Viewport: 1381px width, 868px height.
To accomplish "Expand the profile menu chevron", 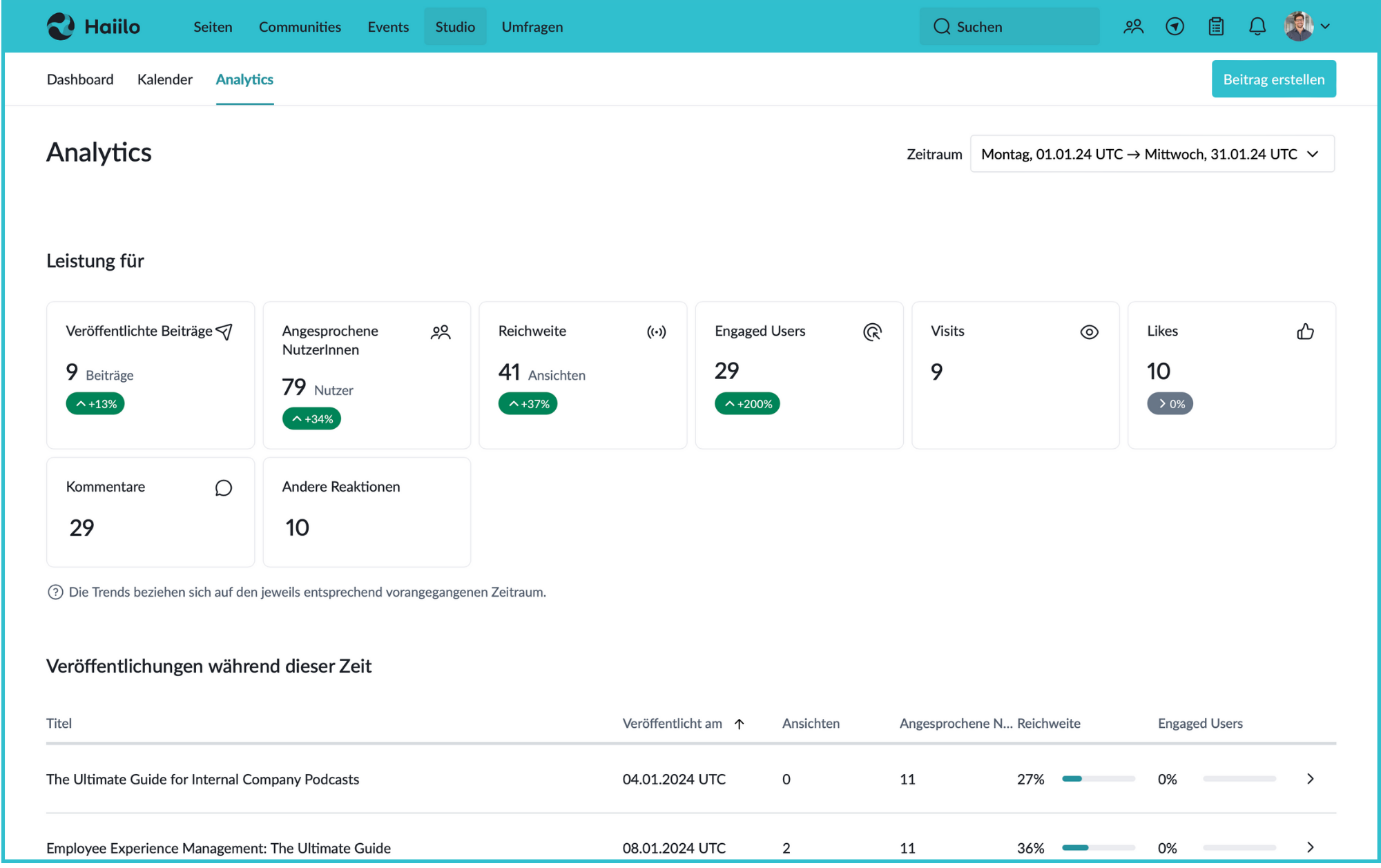I will coord(1325,26).
